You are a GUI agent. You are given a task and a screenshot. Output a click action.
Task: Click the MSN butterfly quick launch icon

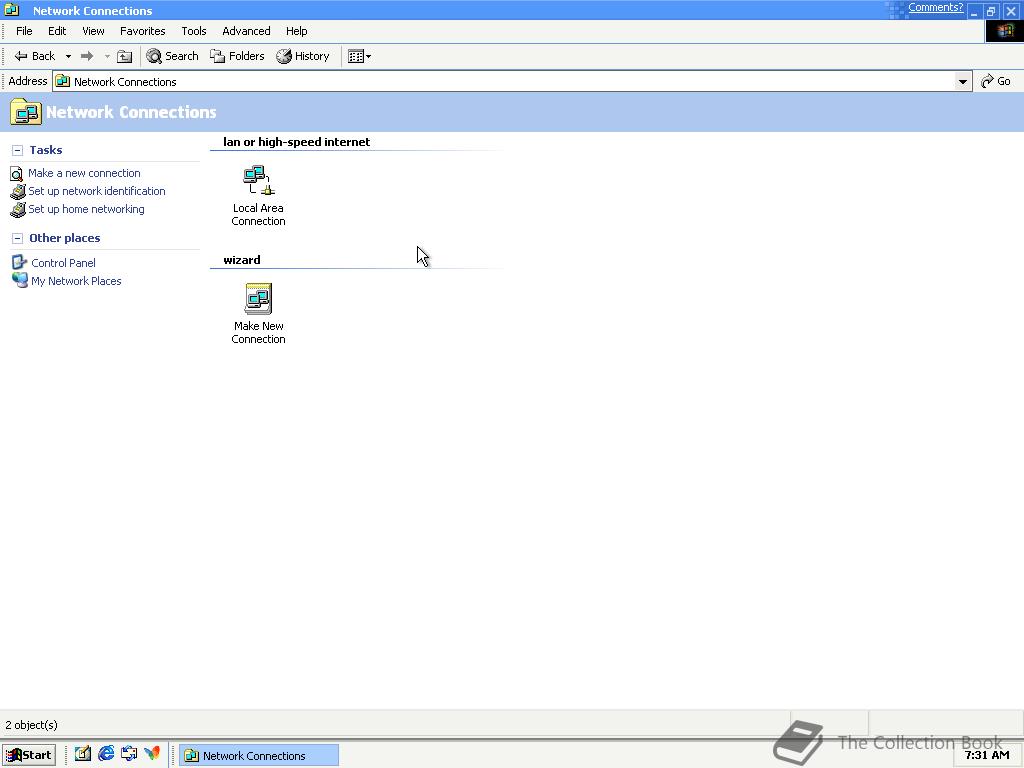coord(152,754)
